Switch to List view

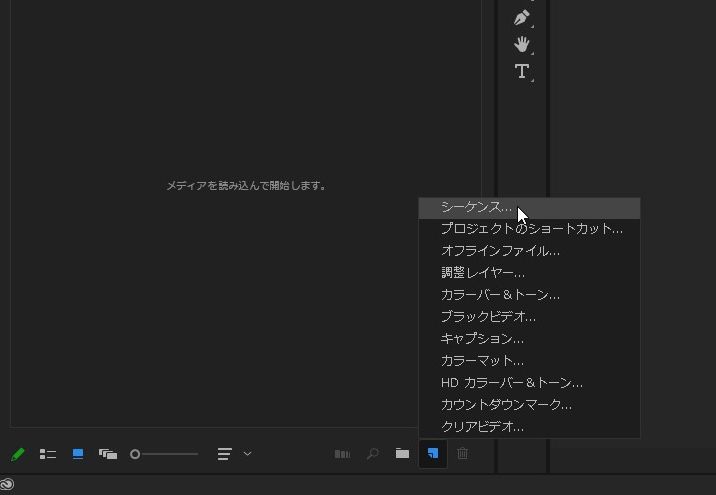click(47, 454)
